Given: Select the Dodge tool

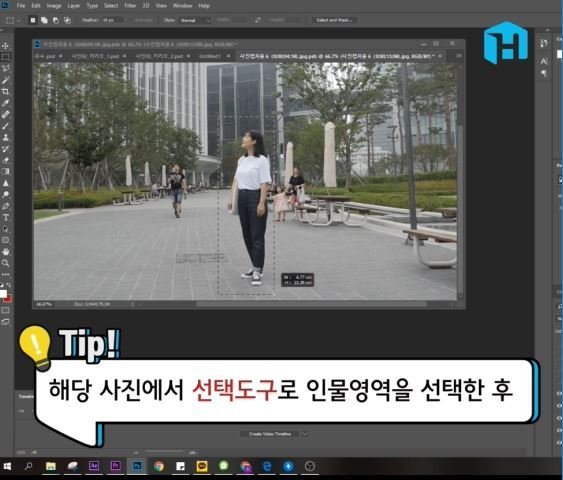Looking at the screenshot, I should pyautogui.click(x=5, y=195).
